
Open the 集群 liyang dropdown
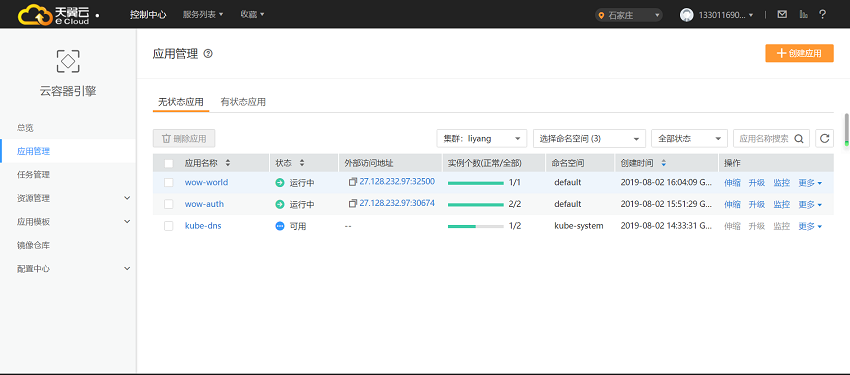(x=482, y=138)
